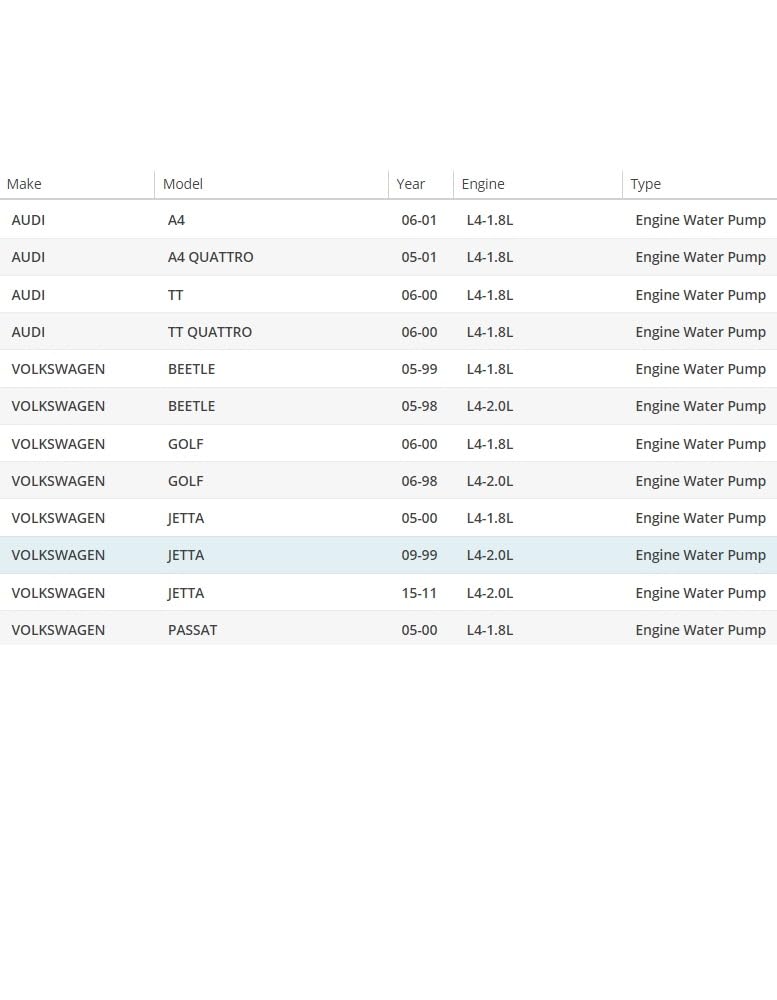Click AUDI make in the TT QUATTRO row
Viewport: 777px width, 1000px height.
tap(28, 332)
